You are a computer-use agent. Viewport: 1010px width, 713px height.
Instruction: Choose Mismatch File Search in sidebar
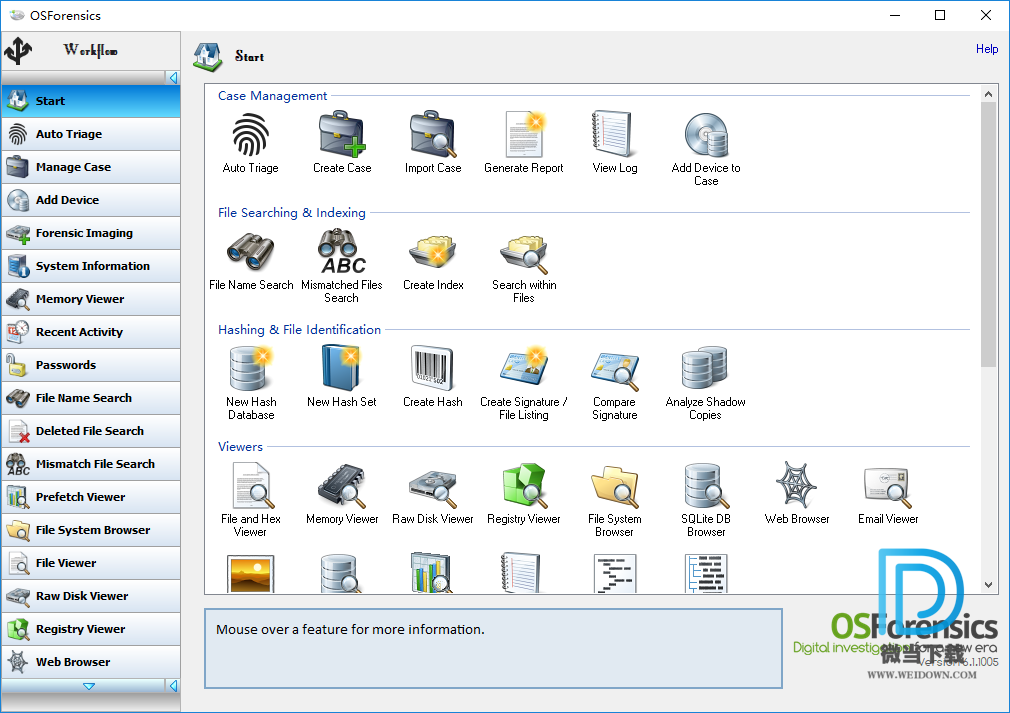point(91,464)
